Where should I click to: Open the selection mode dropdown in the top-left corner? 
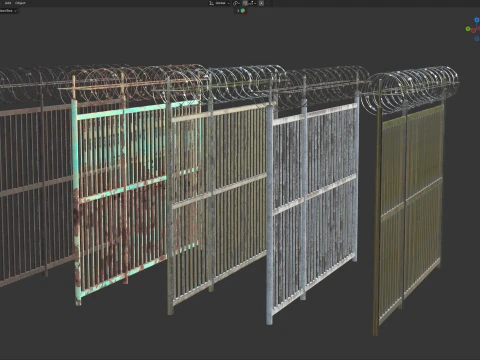[8, 11]
